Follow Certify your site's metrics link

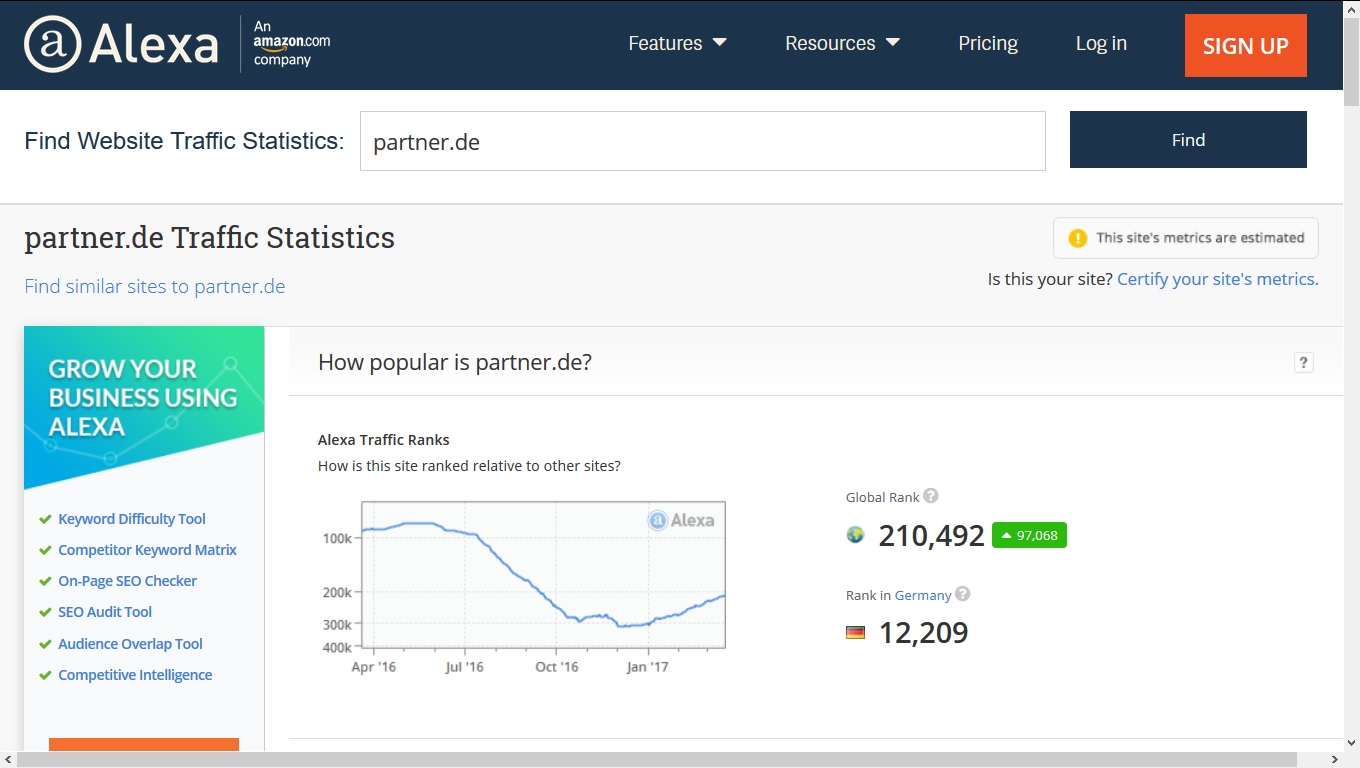[1218, 279]
